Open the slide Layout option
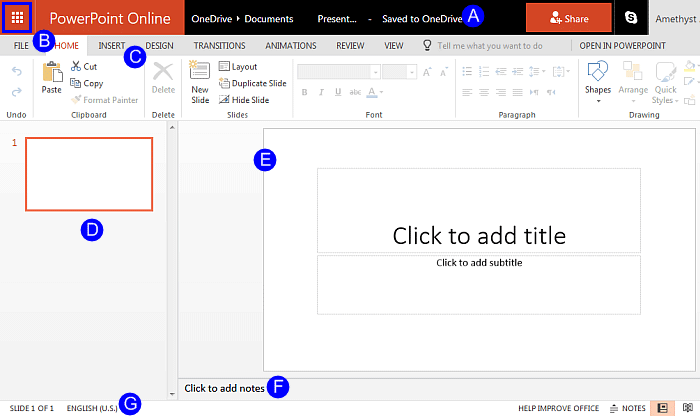This screenshot has height=416, width=700. click(x=238, y=67)
